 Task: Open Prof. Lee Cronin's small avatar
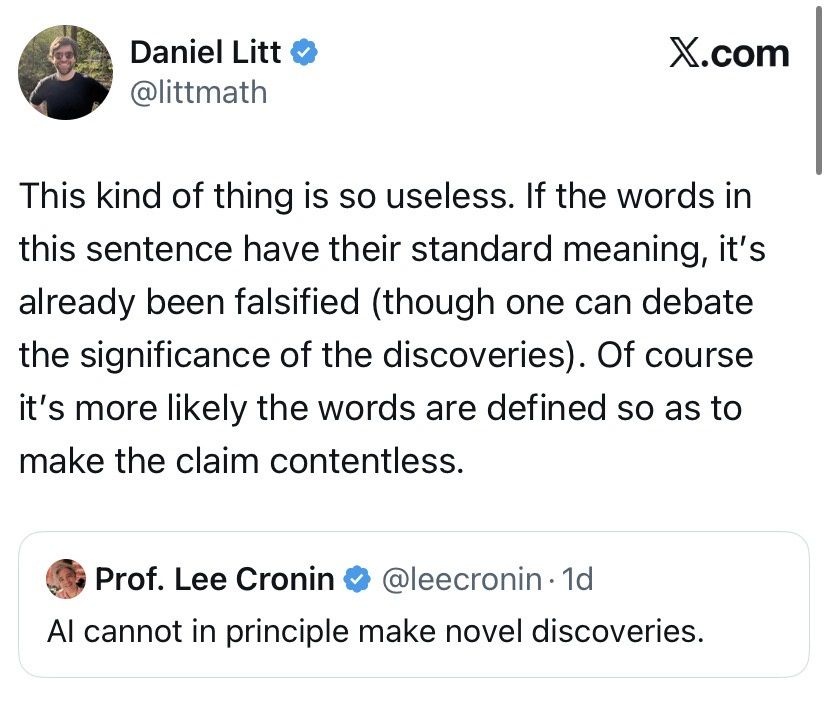[x=65, y=579]
